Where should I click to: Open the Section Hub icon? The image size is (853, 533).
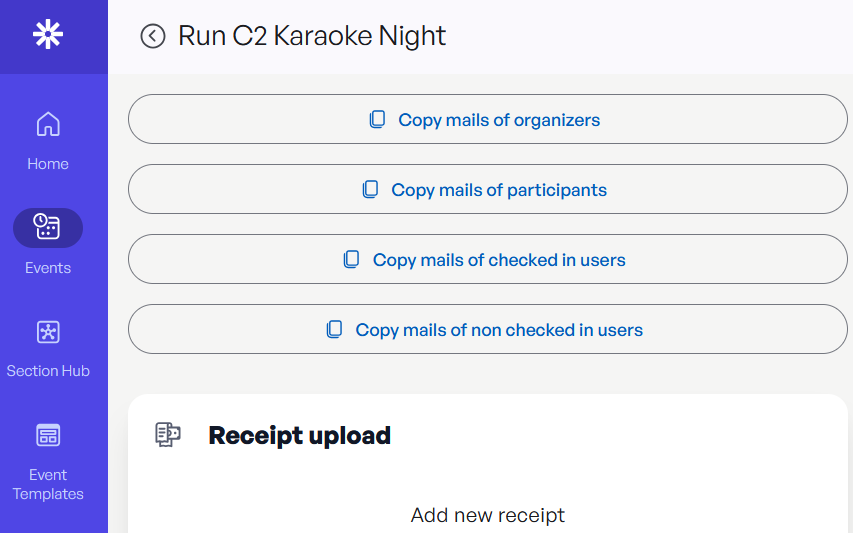[x=48, y=332]
